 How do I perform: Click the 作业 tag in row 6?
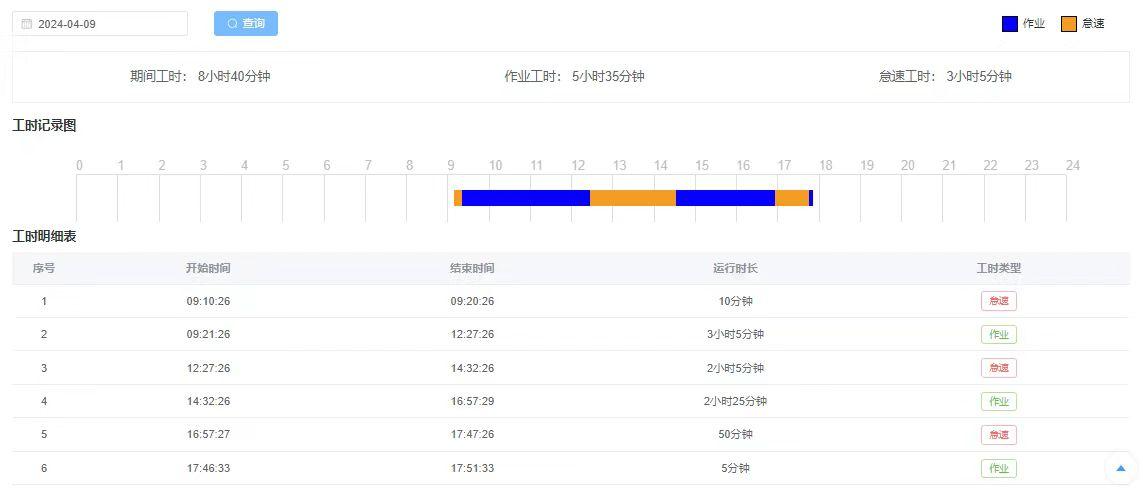(998, 468)
